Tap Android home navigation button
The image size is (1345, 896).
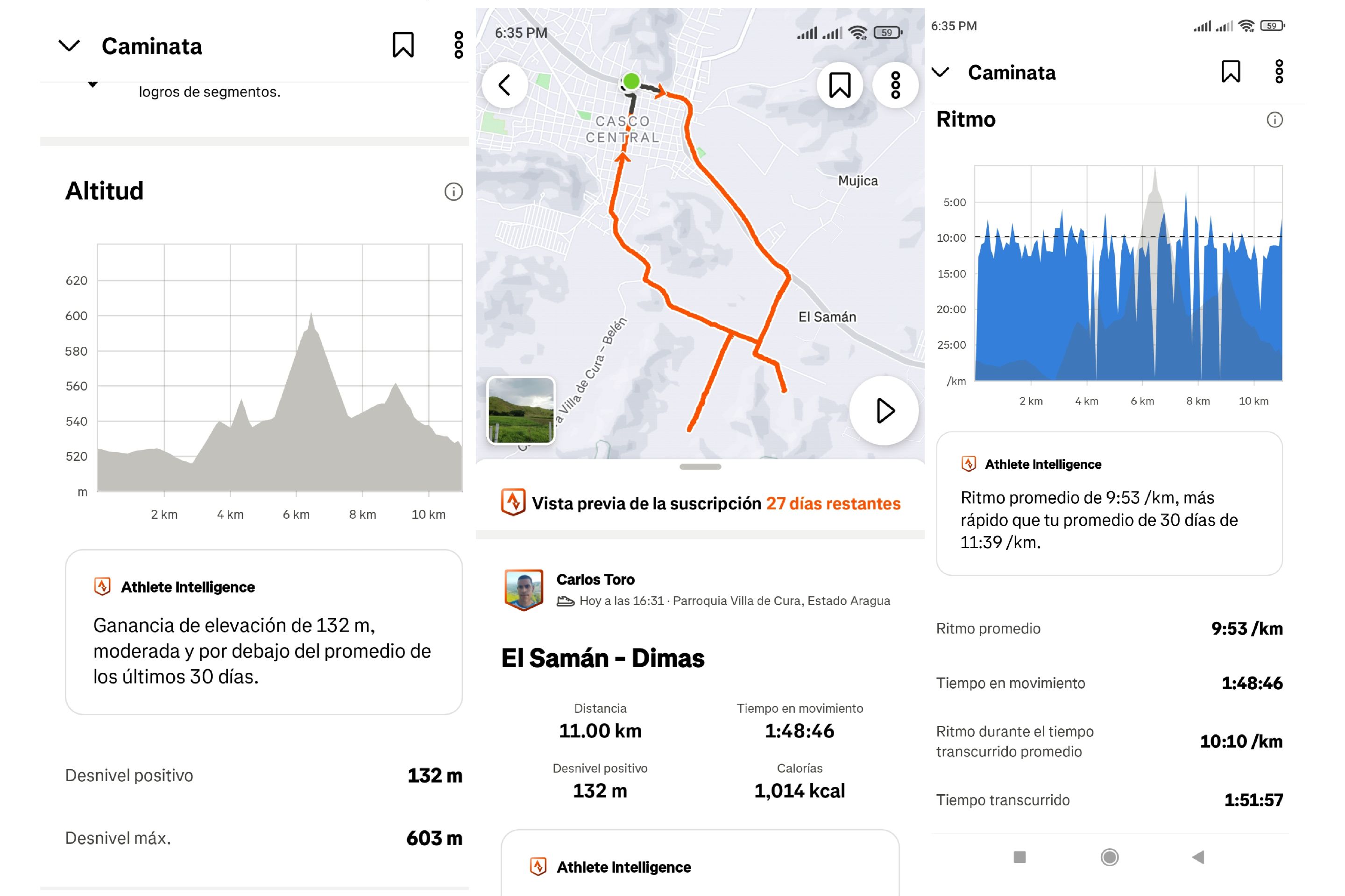tap(1109, 857)
